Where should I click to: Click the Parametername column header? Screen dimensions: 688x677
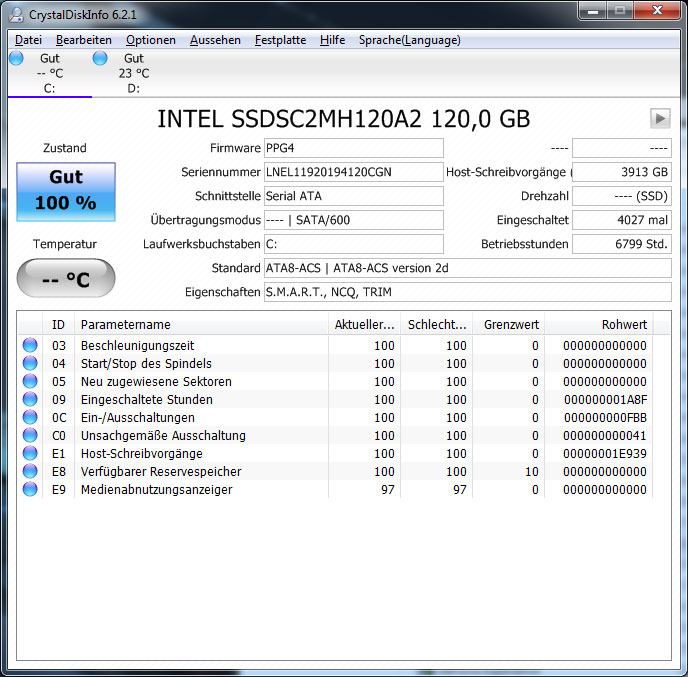point(201,324)
